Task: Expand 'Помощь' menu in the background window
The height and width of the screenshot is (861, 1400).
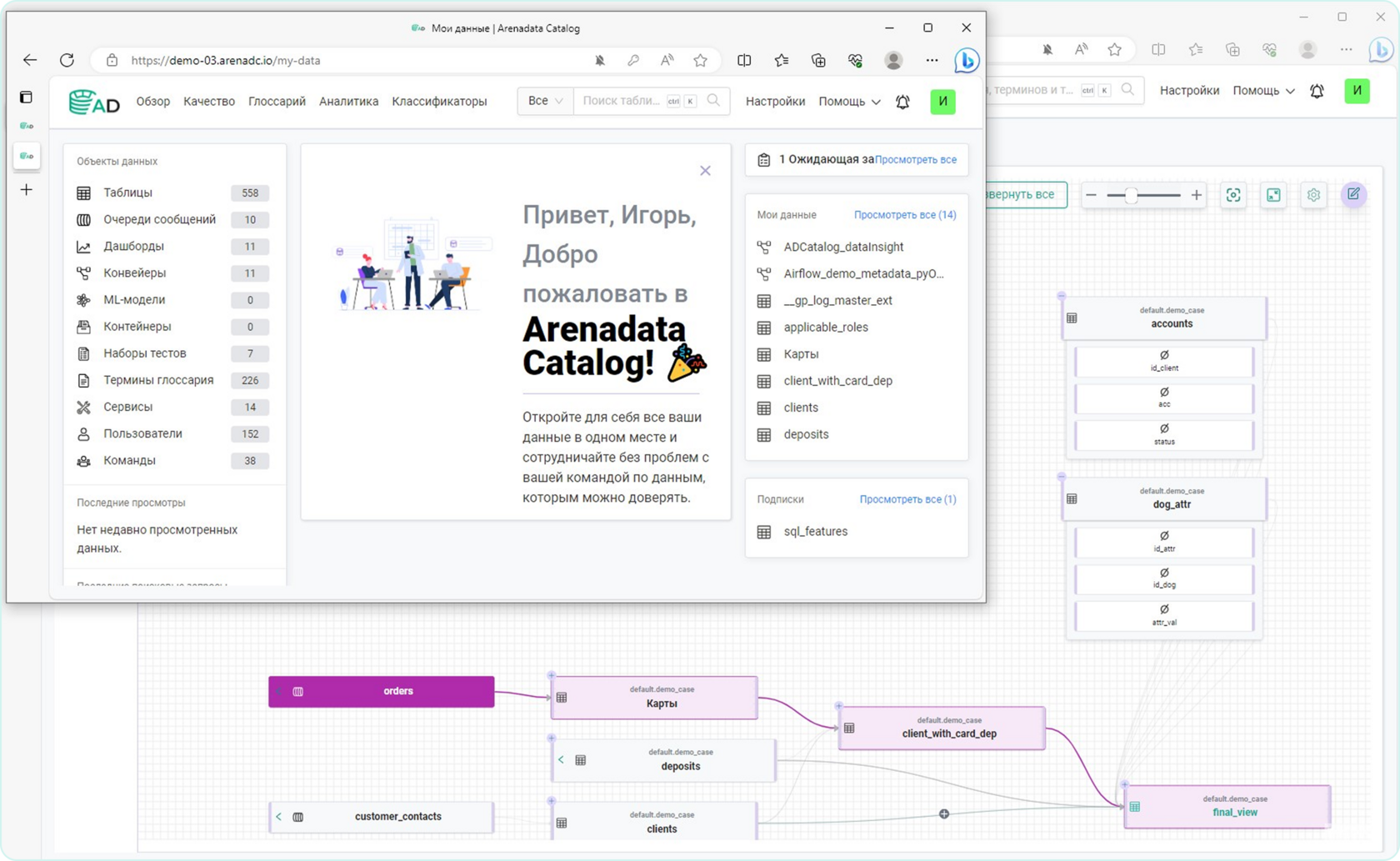Action: (1263, 91)
